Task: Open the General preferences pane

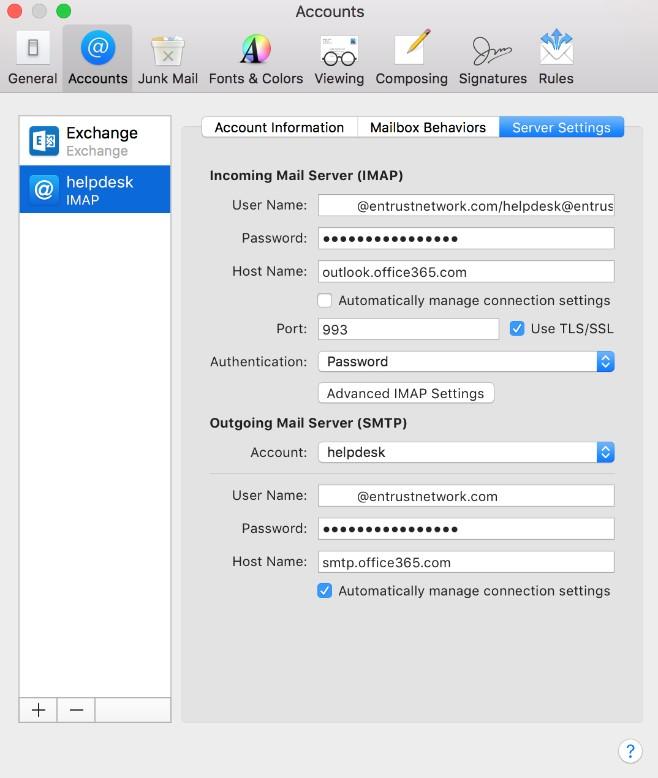Action: [x=33, y=59]
